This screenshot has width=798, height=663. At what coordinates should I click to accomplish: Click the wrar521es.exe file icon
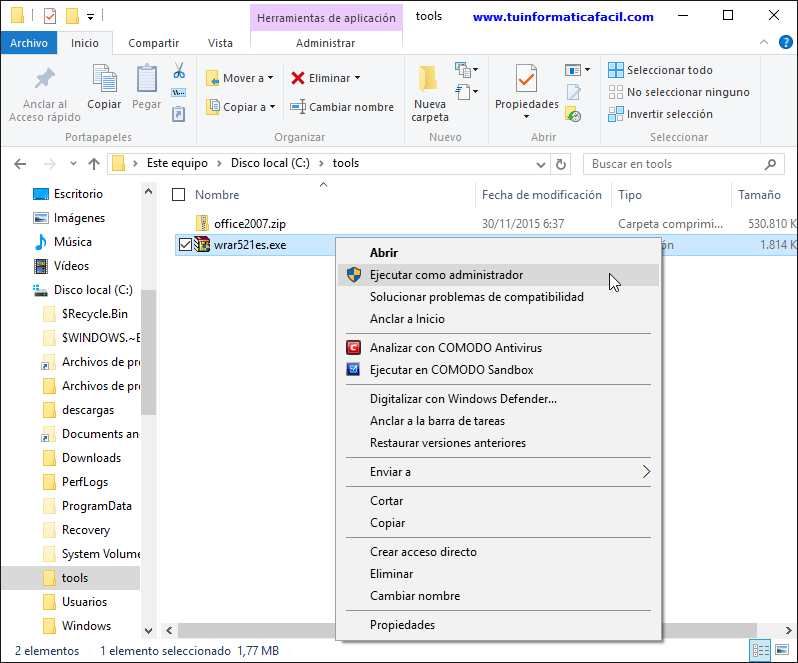(x=203, y=245)
